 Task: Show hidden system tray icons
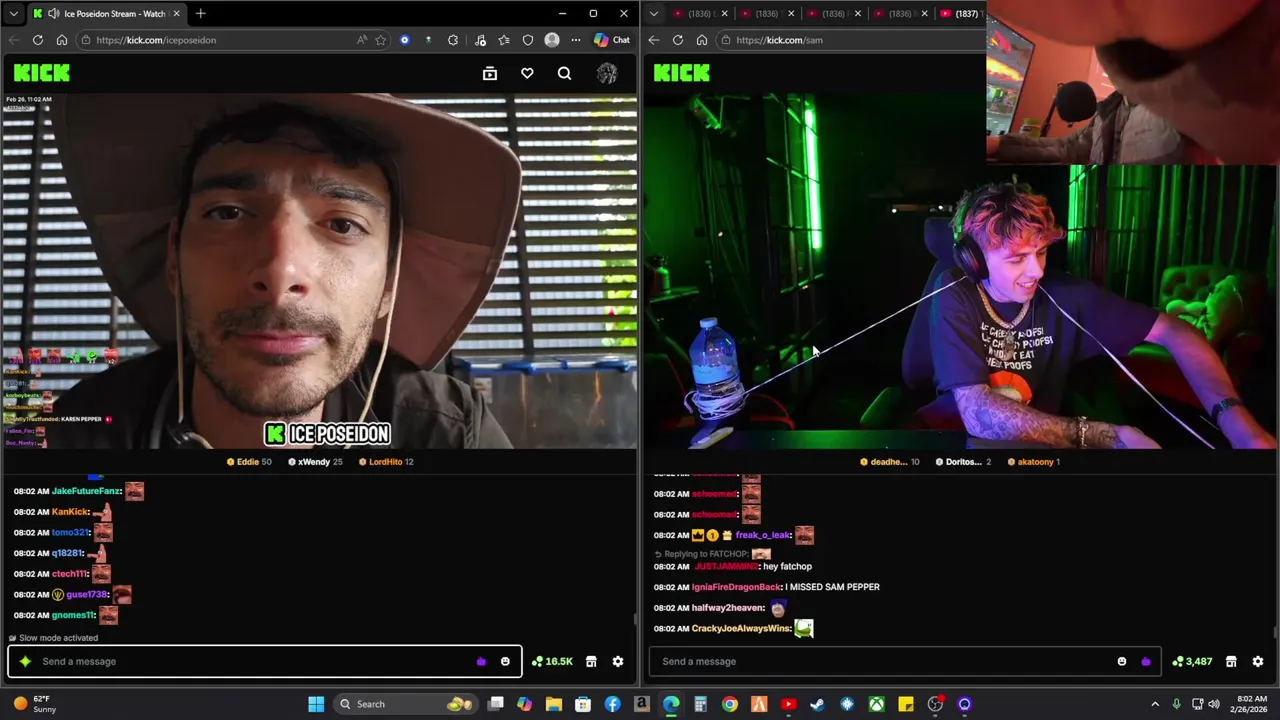1155,704
